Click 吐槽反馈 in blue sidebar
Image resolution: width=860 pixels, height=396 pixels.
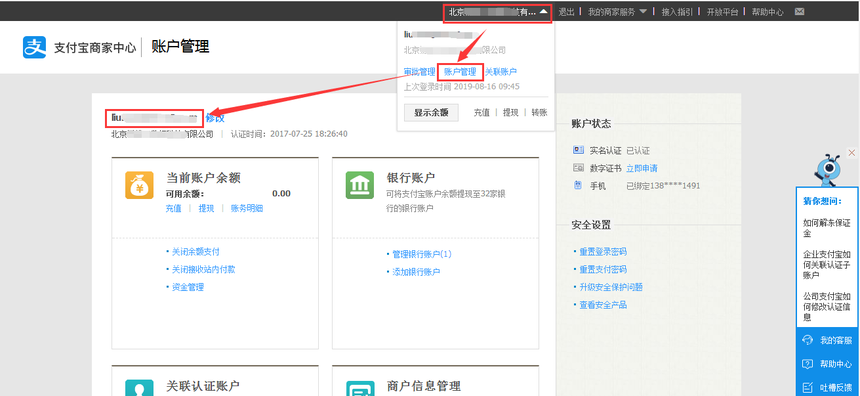(836, 388)
